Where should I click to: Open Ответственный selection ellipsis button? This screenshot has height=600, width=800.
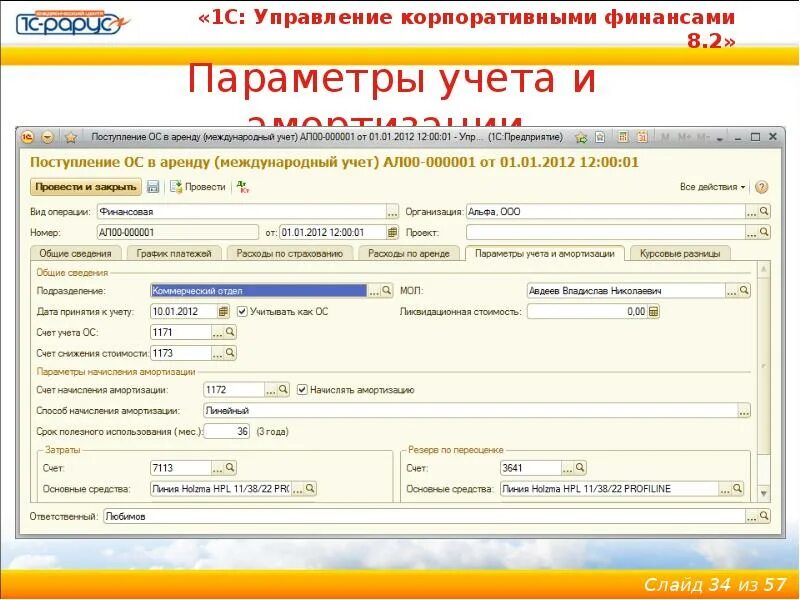click(752, 516)
